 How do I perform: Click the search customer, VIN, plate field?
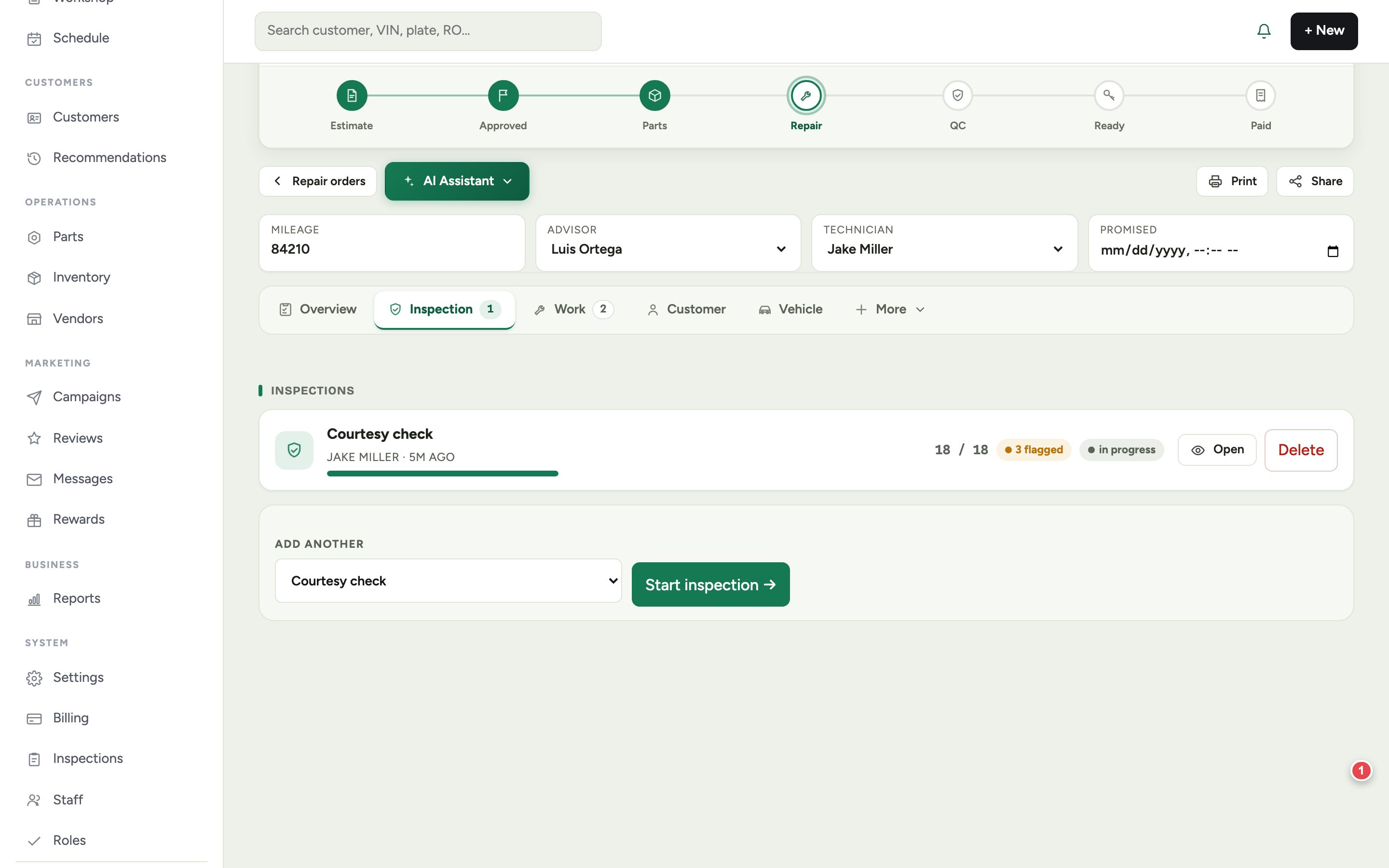point(428,31)
